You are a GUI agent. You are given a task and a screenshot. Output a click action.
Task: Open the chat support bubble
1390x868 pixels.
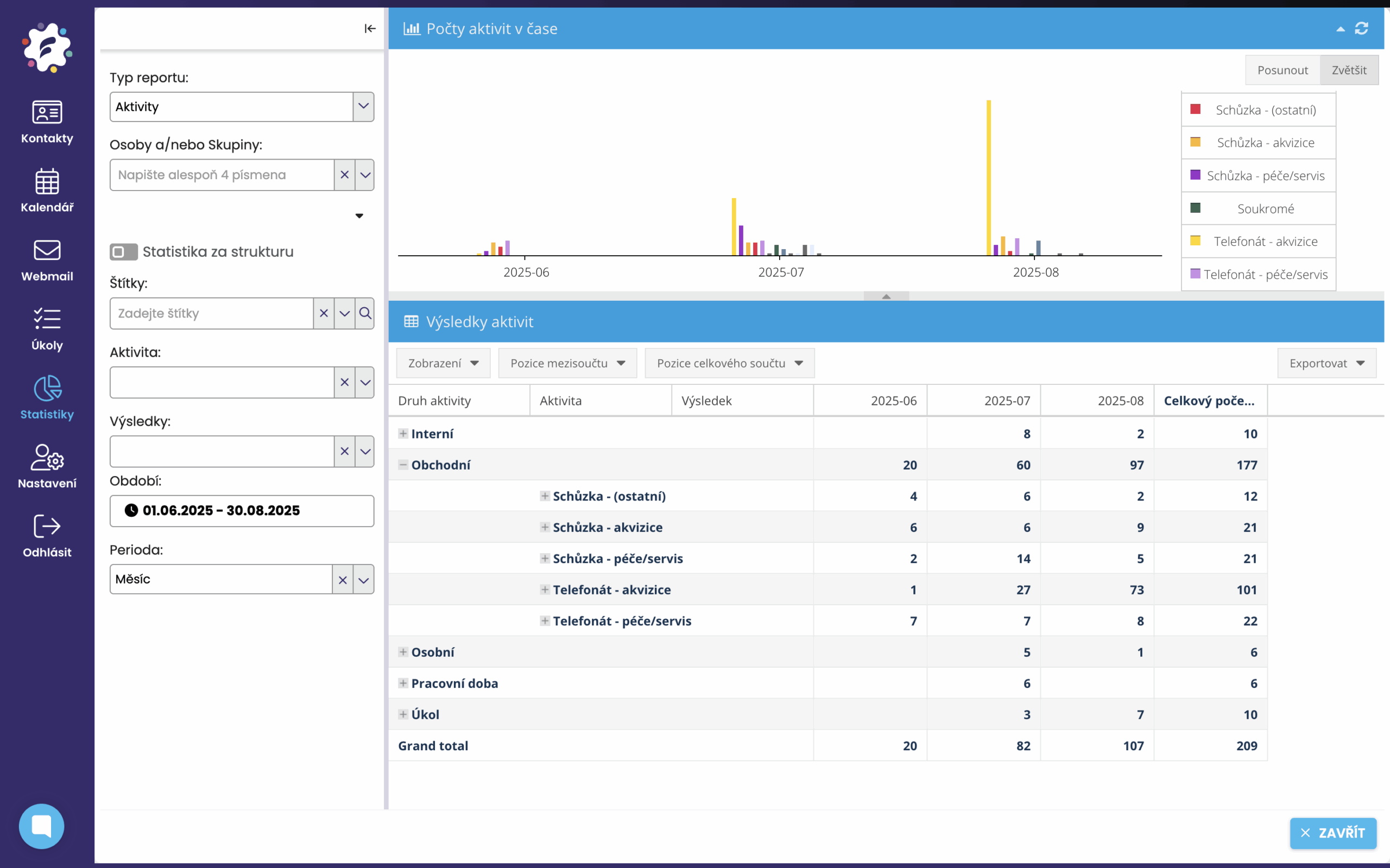[x=41, y=826]
